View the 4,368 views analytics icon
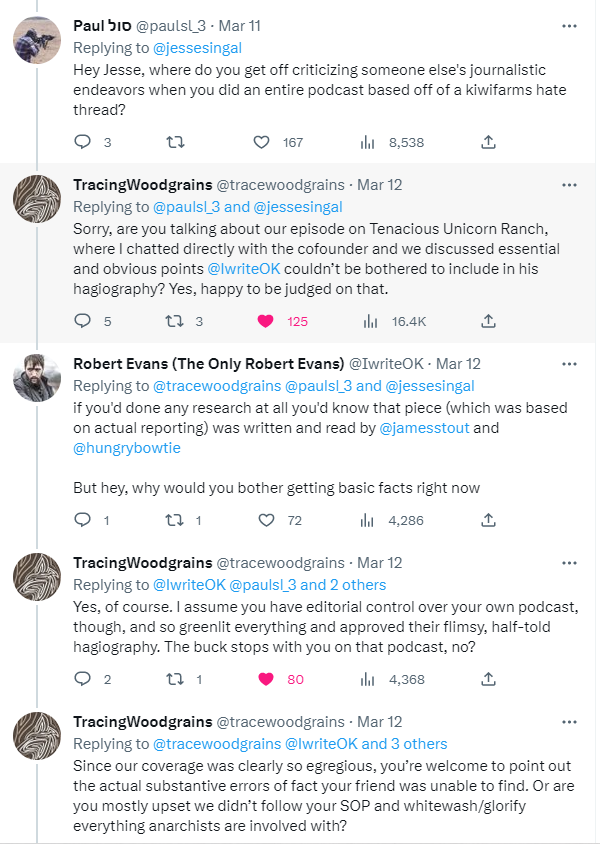The height and width of the screenshot is (844, 600). [367, 679]
